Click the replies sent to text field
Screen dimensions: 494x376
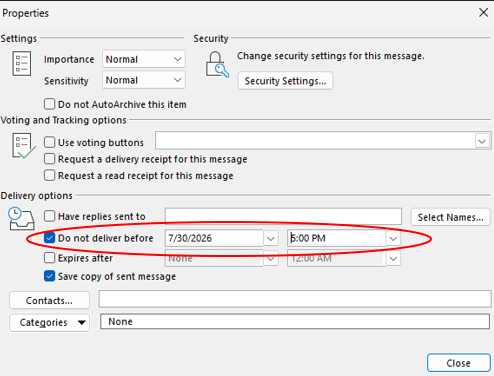(283, 217)
